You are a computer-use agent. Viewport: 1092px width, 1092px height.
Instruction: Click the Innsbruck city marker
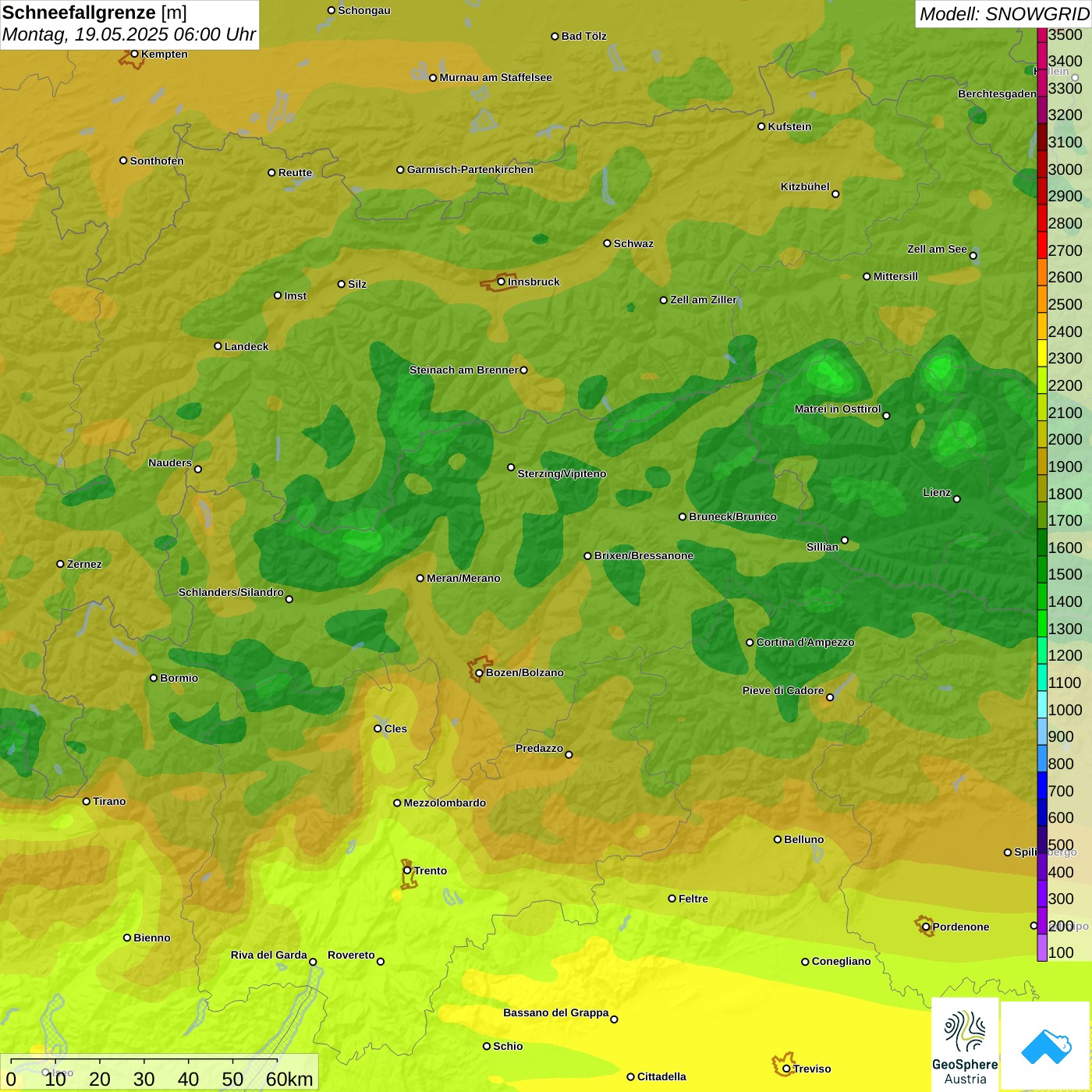(x=502, y=282)
